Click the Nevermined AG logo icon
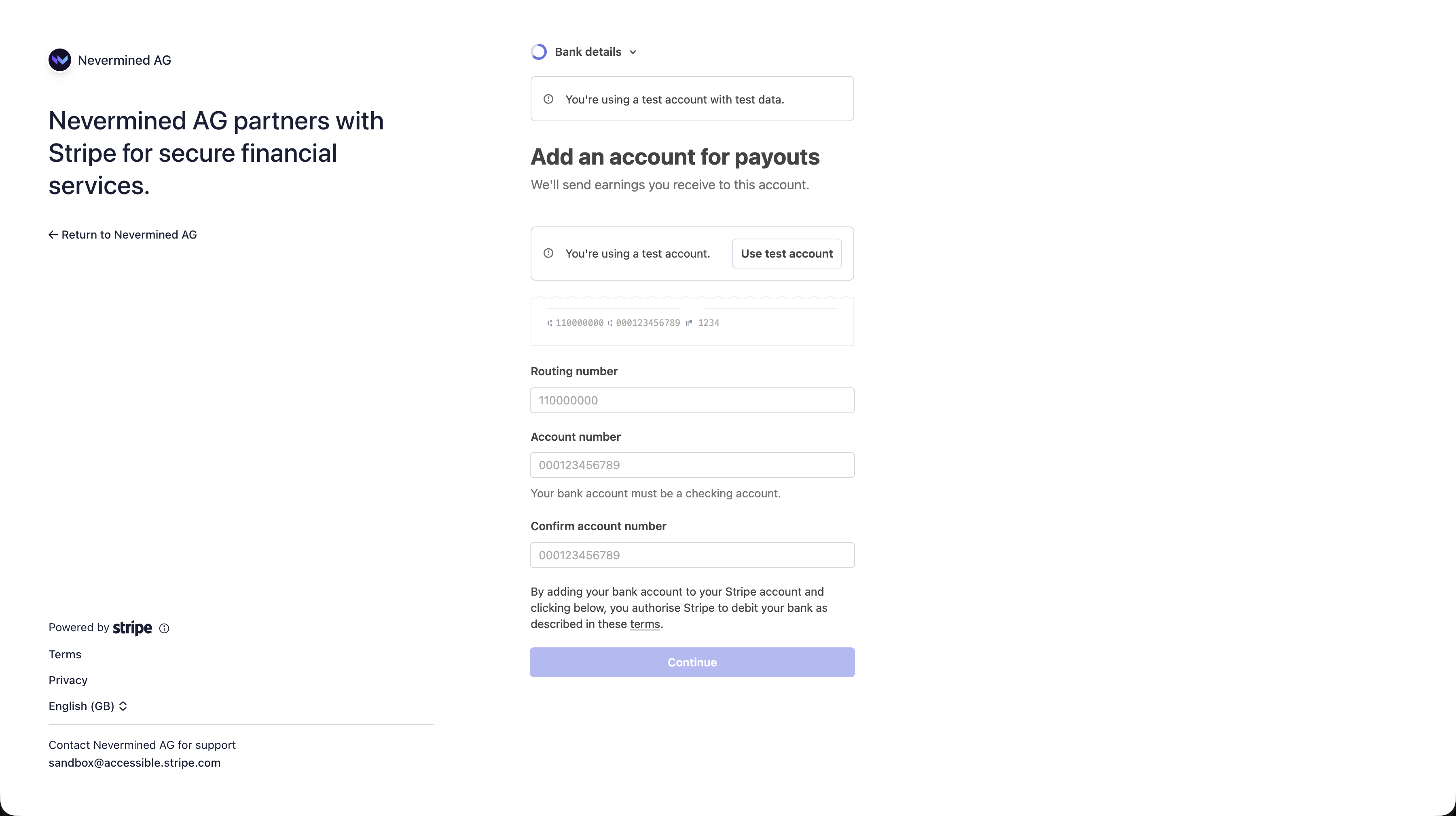Viewport: 1456px width, 816px height. click(60, 59)
